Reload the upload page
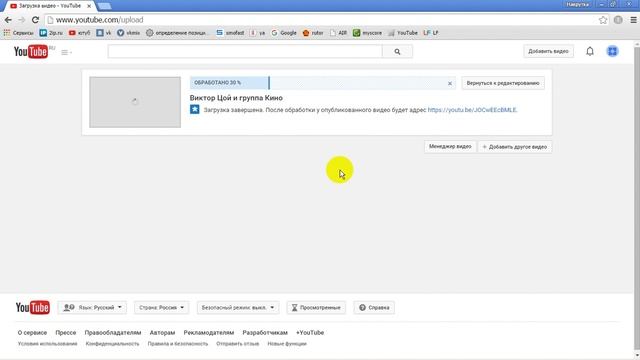Viewport: 640px width, 360px height. tap(36, 20)
